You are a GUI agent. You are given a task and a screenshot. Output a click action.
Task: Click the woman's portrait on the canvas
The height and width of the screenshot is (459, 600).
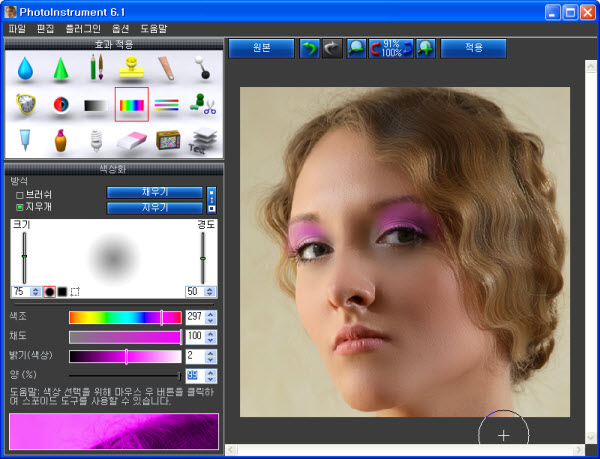tap(404, 252)
